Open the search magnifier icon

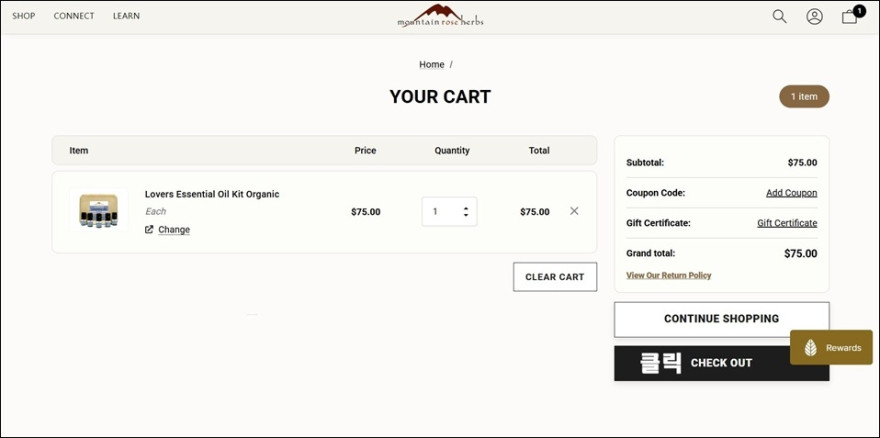[780, 16]
